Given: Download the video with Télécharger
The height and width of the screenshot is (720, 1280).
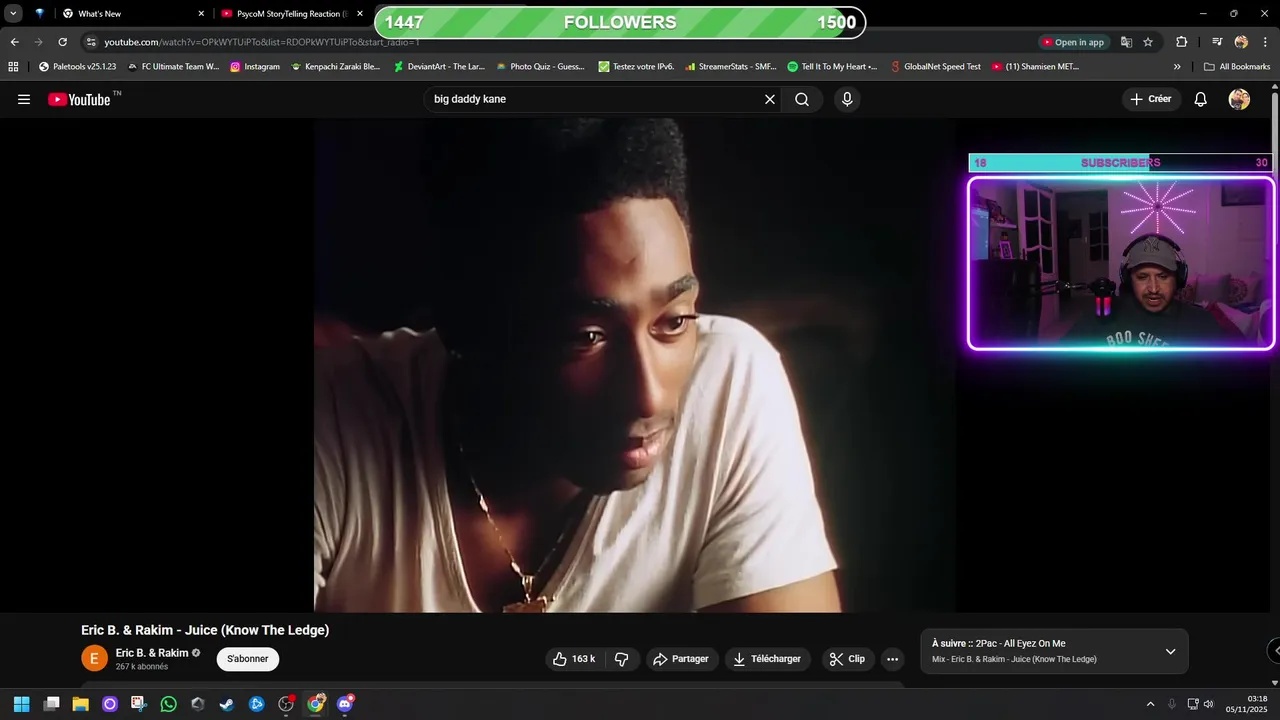Looking at the screenshot, I should 768,659.
